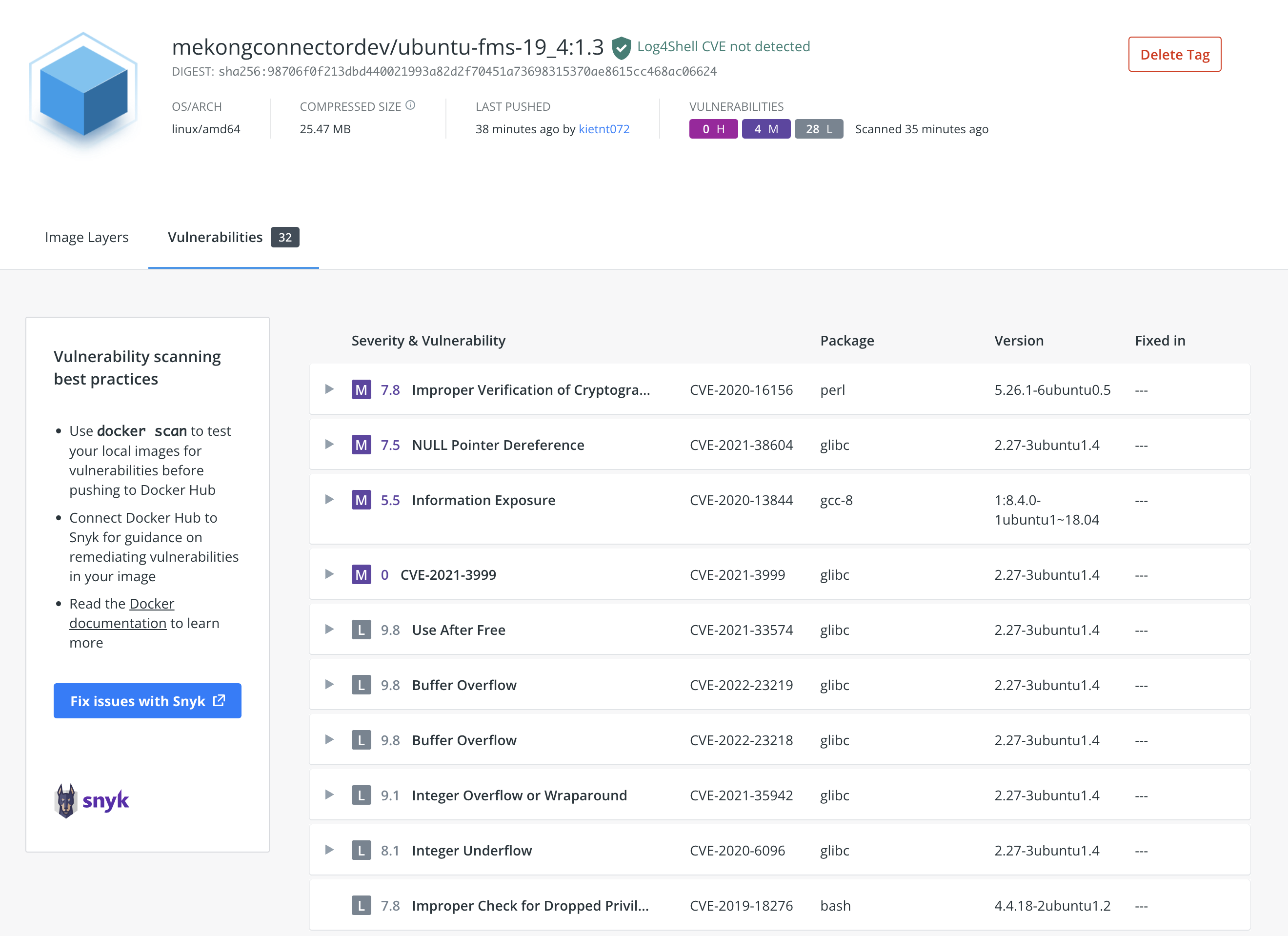Expand the CVE-2021-3999 row
Viewport: 1288px width, 936px height.
[329, 573]
